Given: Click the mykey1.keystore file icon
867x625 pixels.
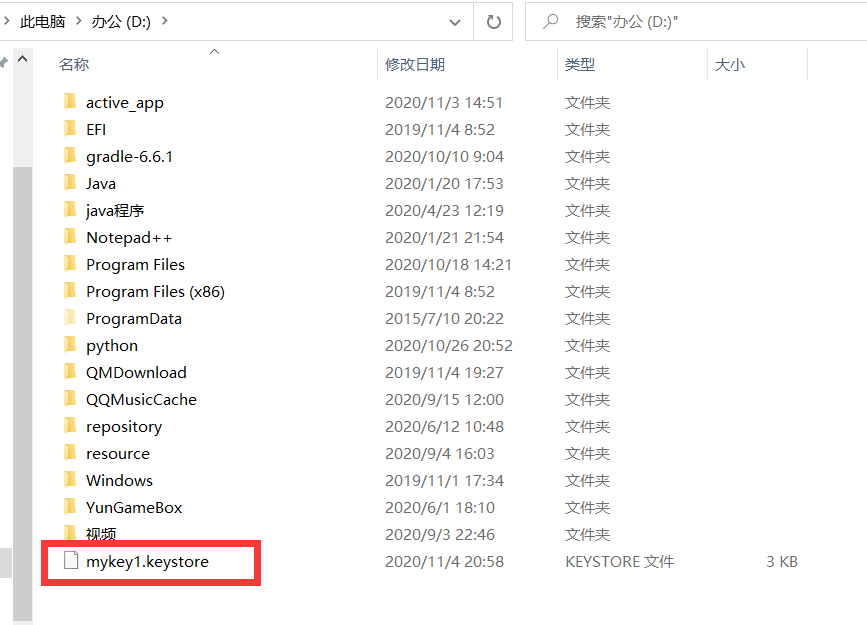Looking at the screenshot, I should click(x=71, y=560).
